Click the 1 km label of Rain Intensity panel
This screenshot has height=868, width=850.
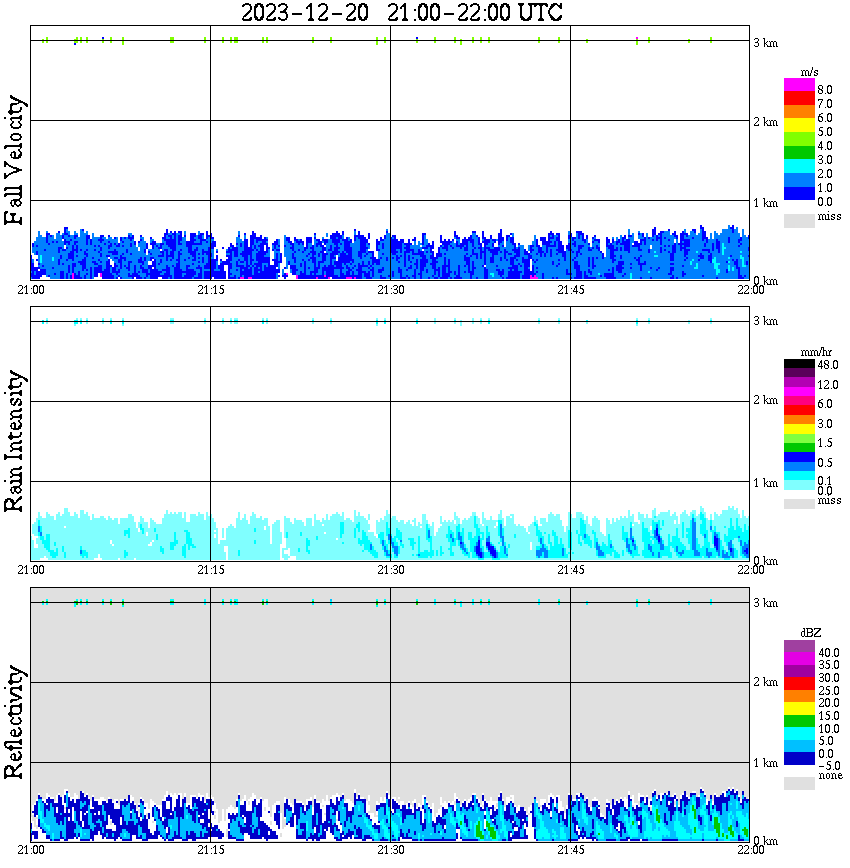(x=766, y=483)
